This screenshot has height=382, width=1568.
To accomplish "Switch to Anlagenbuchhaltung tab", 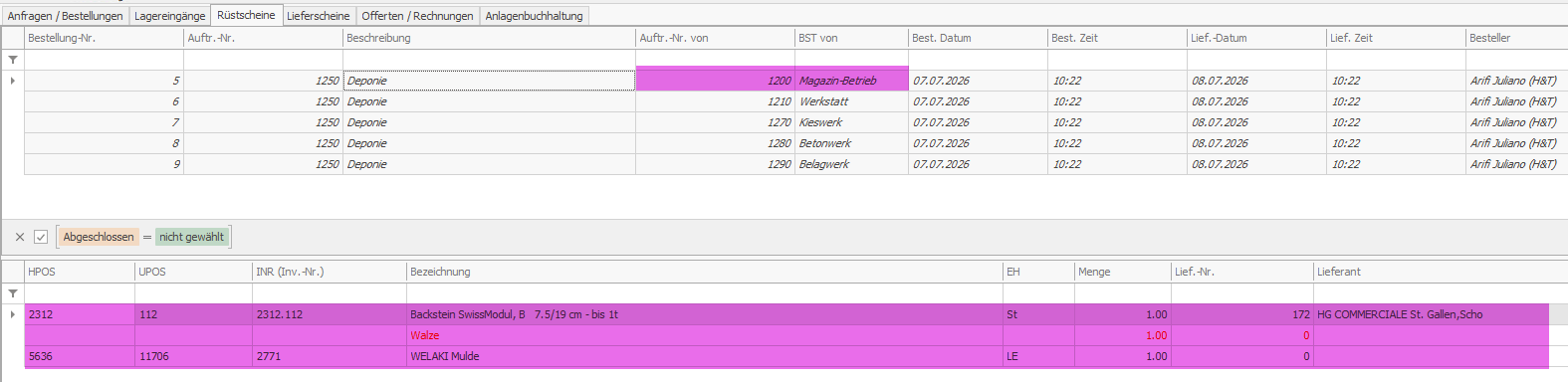I will pos(534,16).
